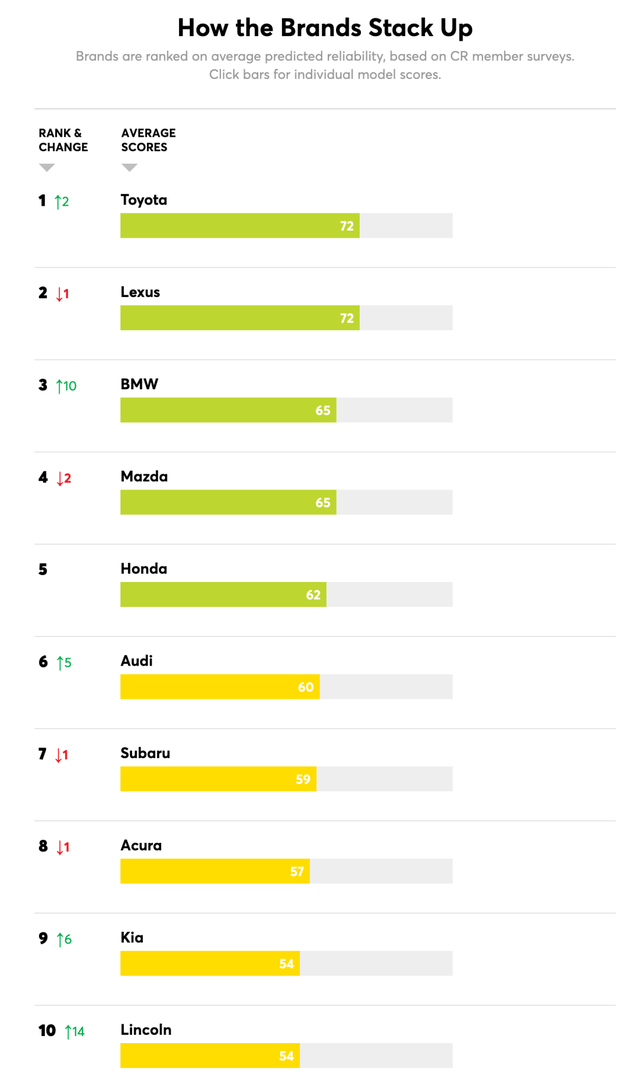The height and width of the screenshot is (1090, 640).
Task: Click Honda's bar with score 62
Action: pos(223,594)
